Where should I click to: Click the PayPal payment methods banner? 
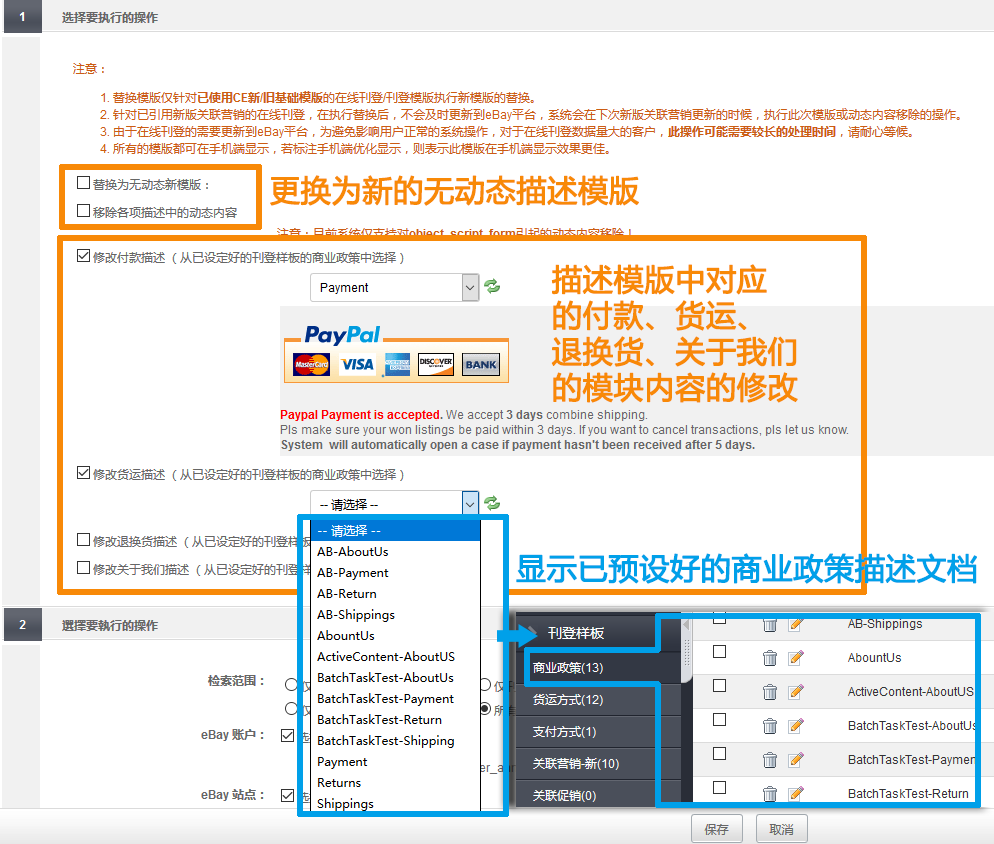click(x=396, y=354)
